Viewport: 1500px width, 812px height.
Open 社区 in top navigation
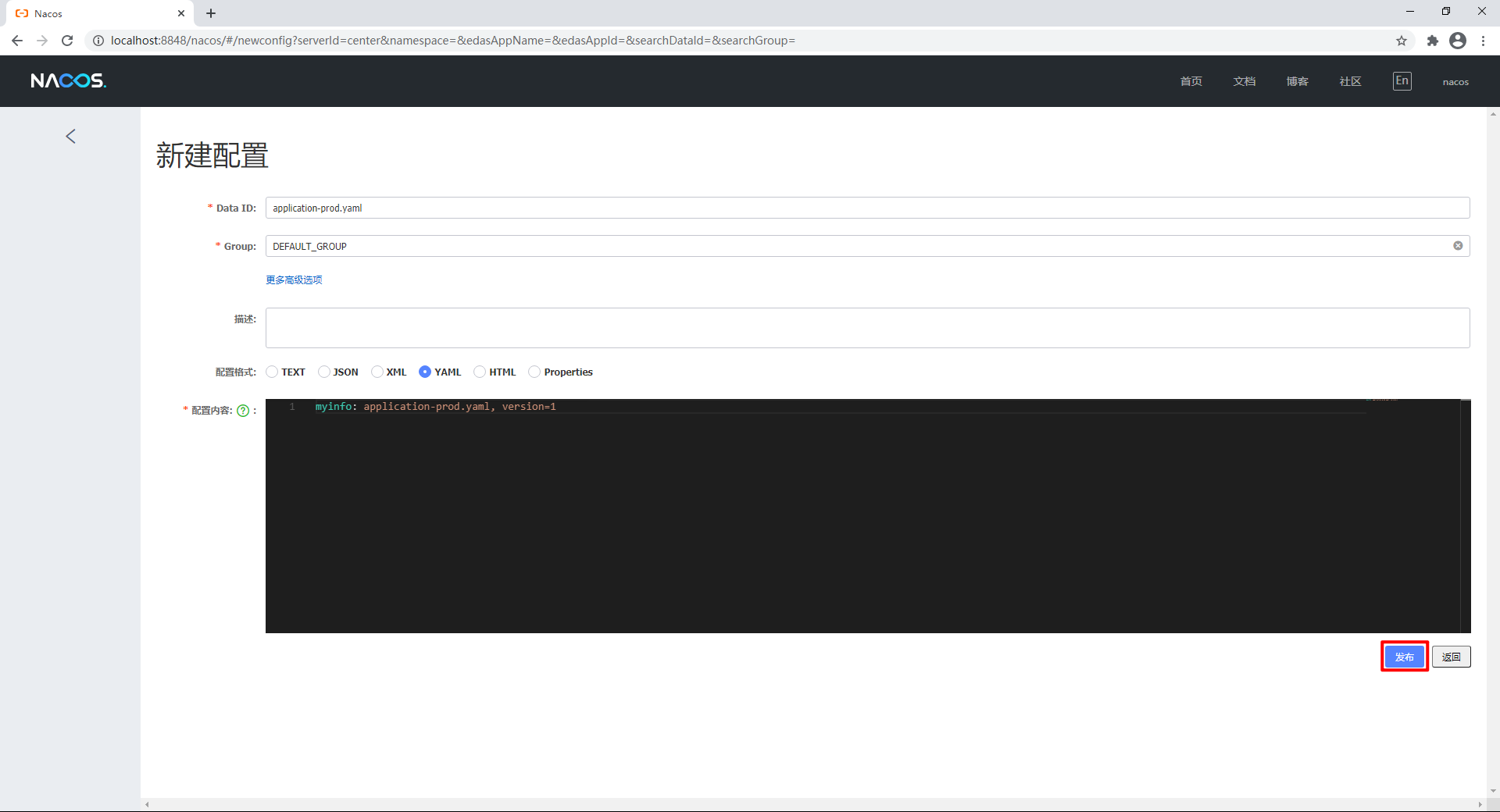tap(1350, 81)
